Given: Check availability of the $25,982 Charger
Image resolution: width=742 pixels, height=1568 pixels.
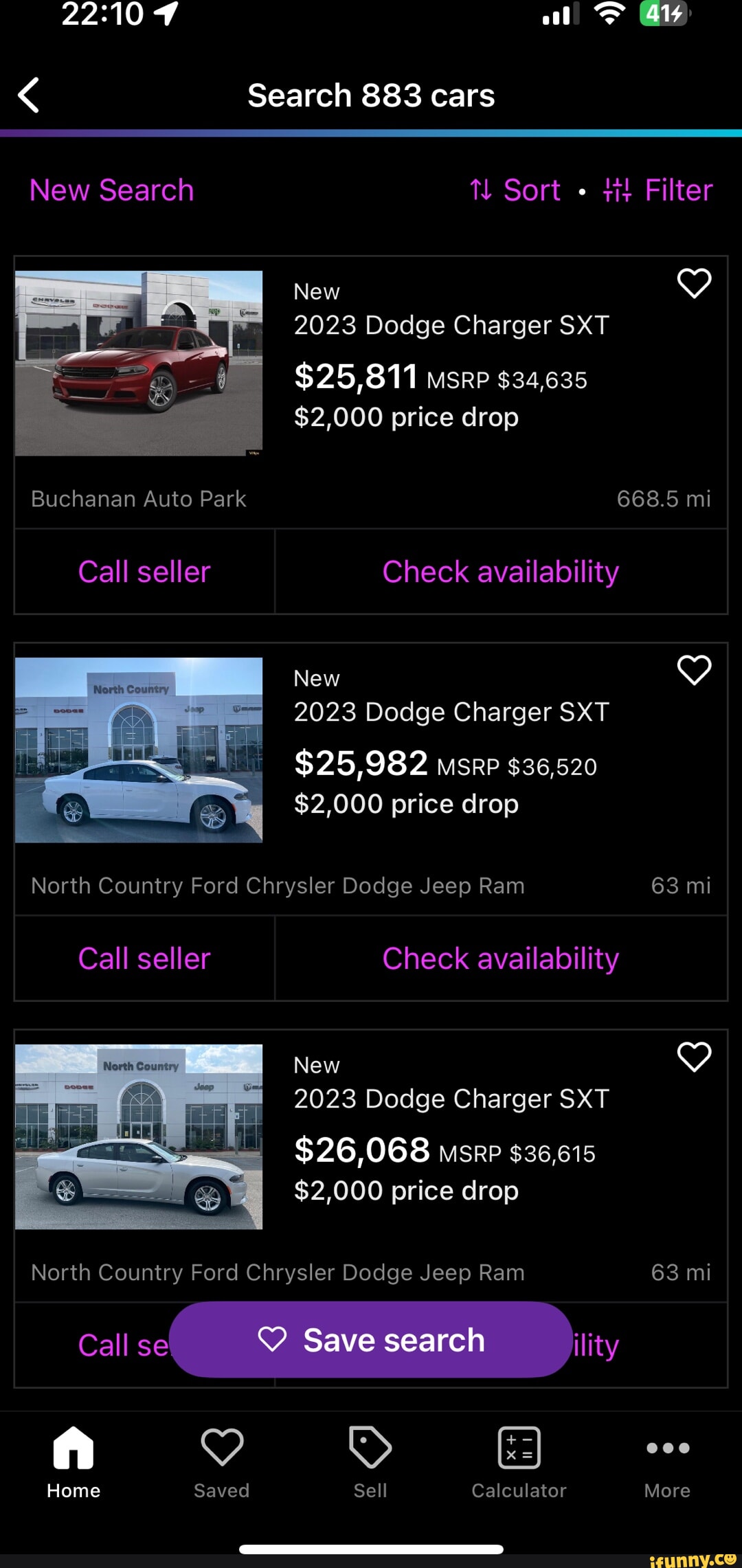Looking at the screenshot, I should 501,959.
